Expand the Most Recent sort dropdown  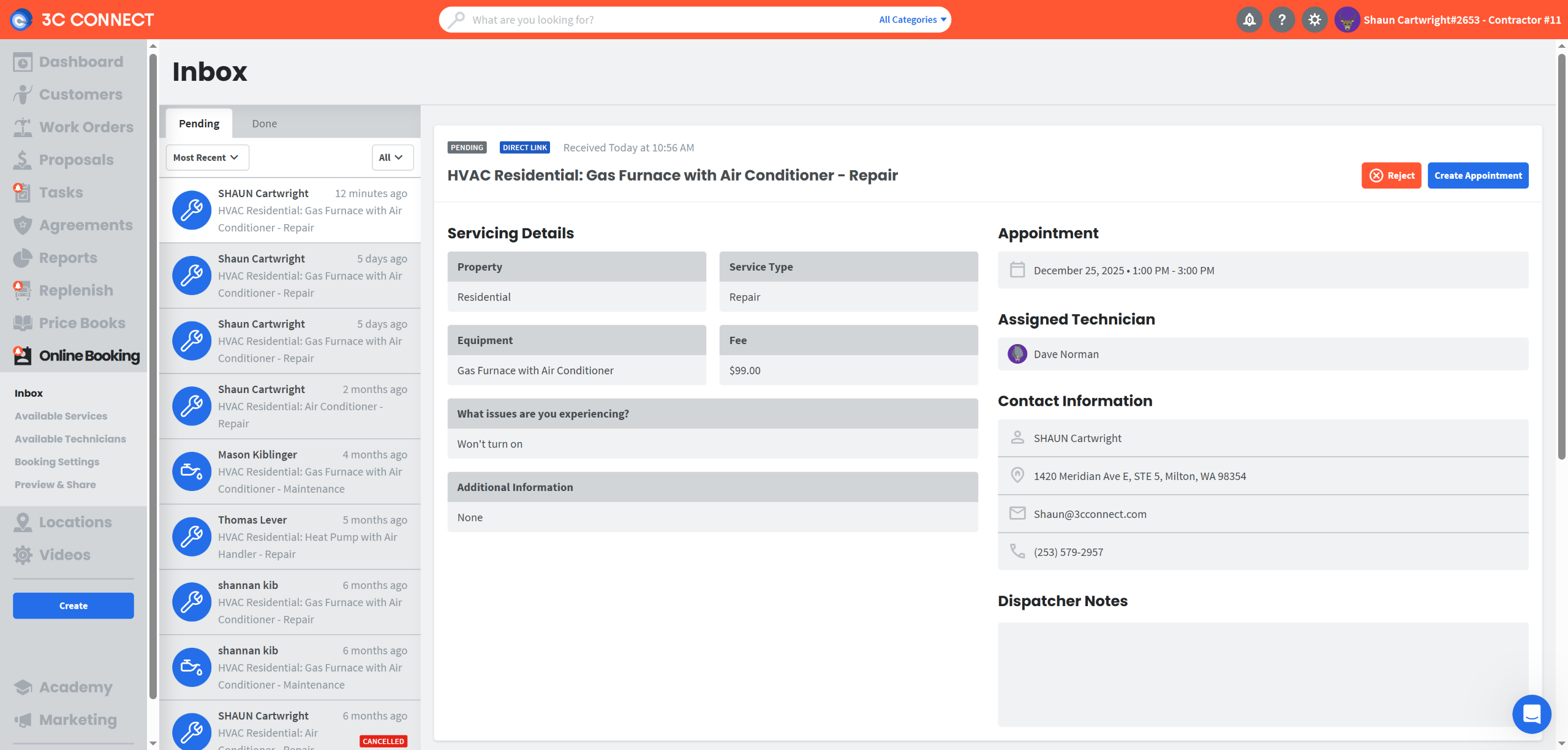207,157
